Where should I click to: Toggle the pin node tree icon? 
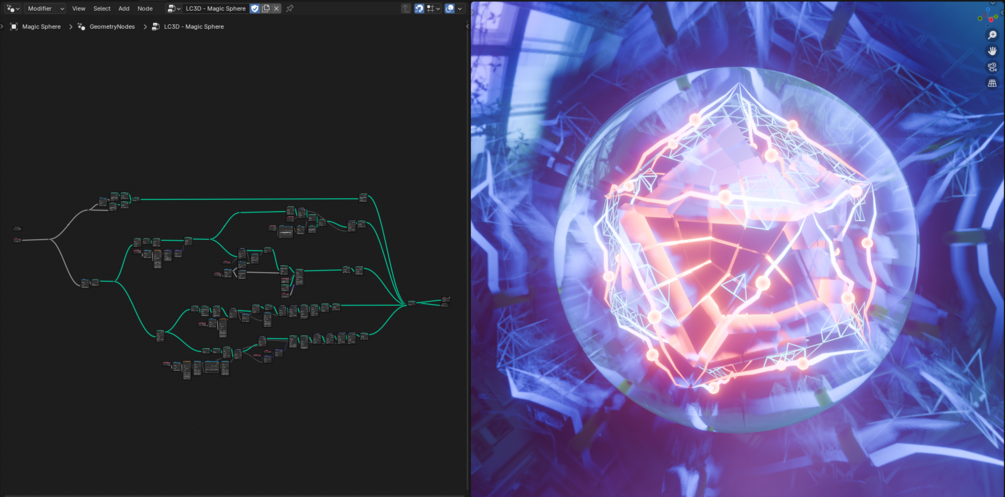290,8
